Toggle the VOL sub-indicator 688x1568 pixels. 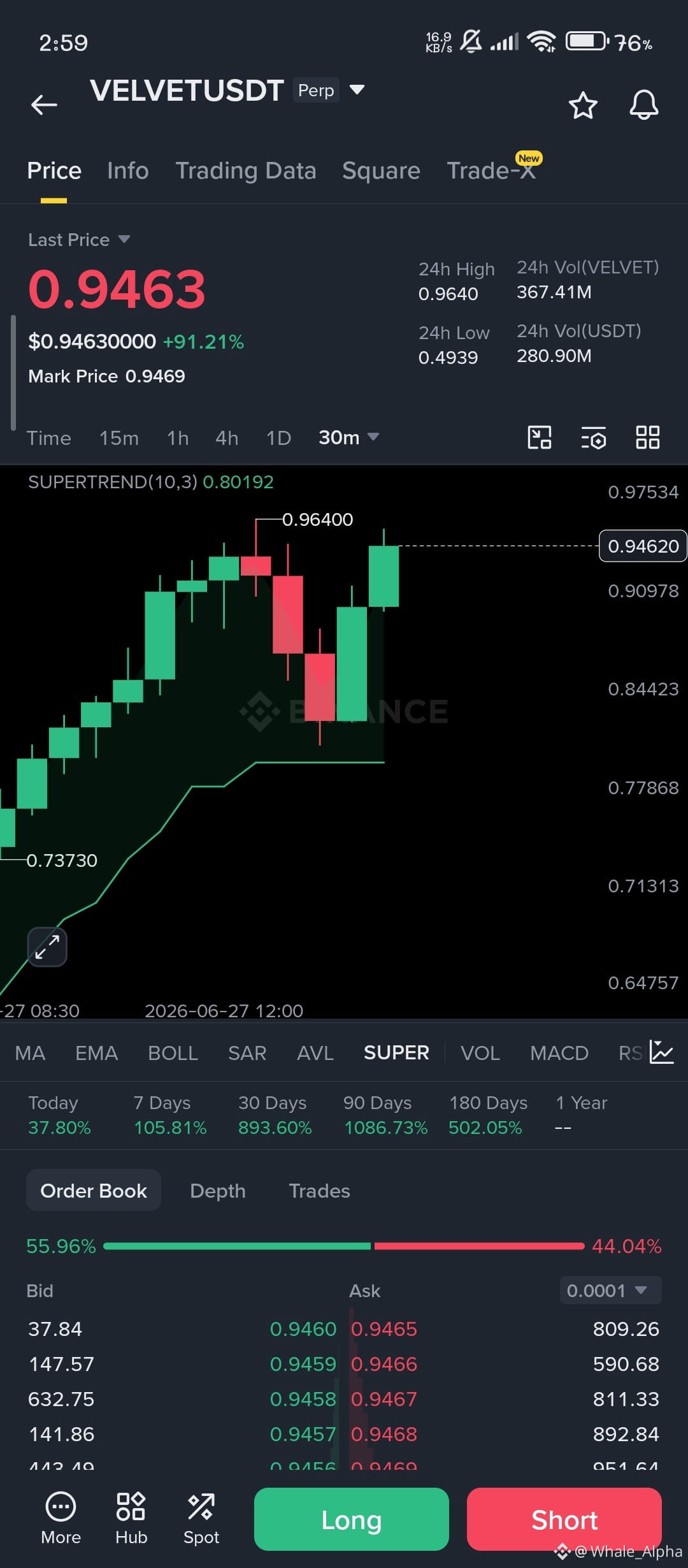pyautogui.click(x=480, y=1053)
